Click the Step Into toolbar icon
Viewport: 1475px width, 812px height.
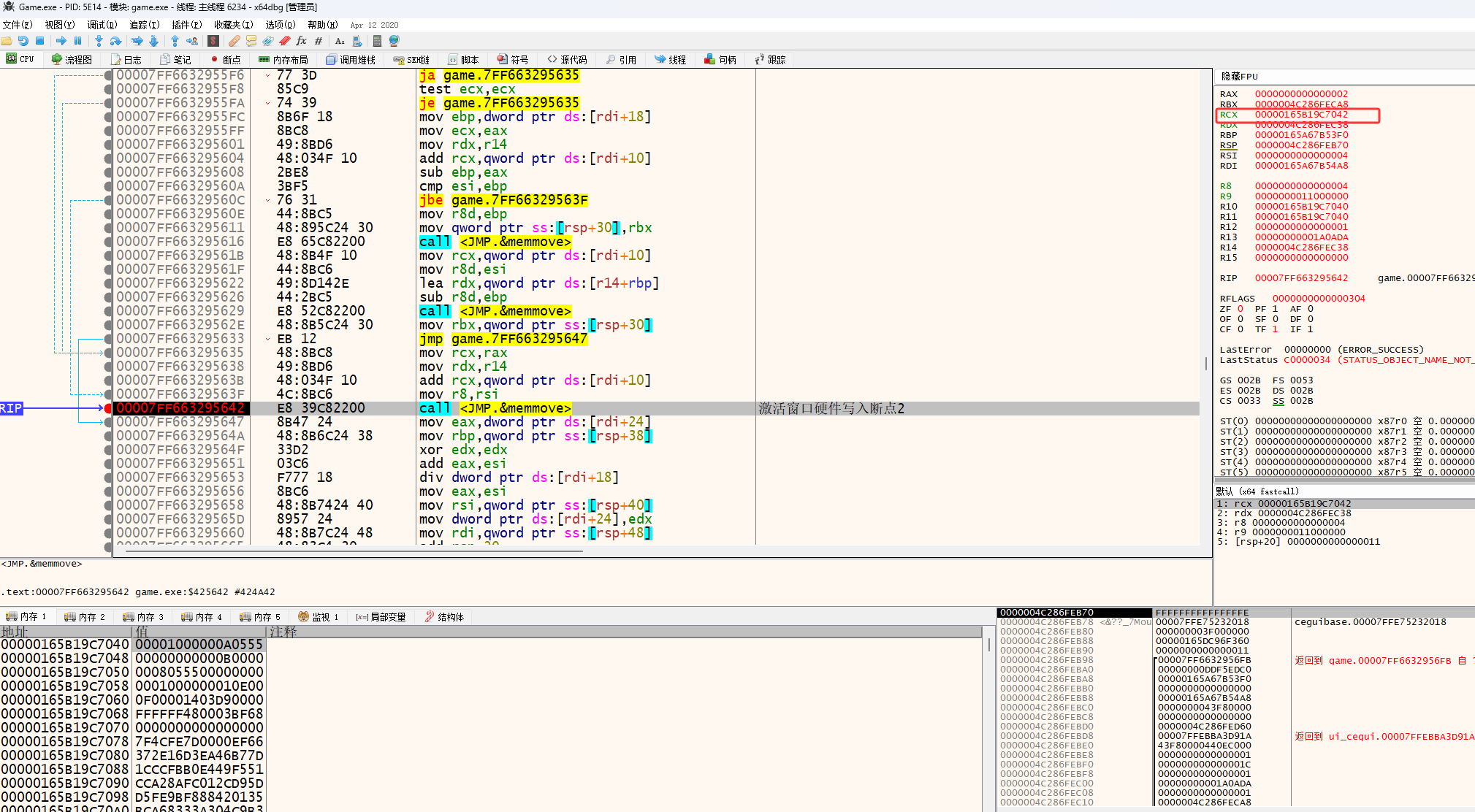click(99, 41)
